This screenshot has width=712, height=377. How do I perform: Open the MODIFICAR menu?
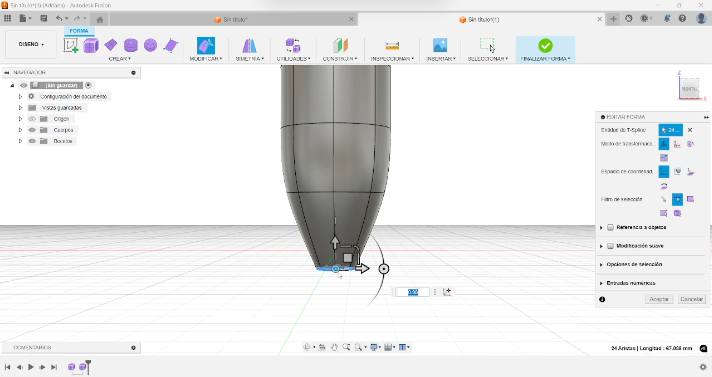click(x=206, y=59)
